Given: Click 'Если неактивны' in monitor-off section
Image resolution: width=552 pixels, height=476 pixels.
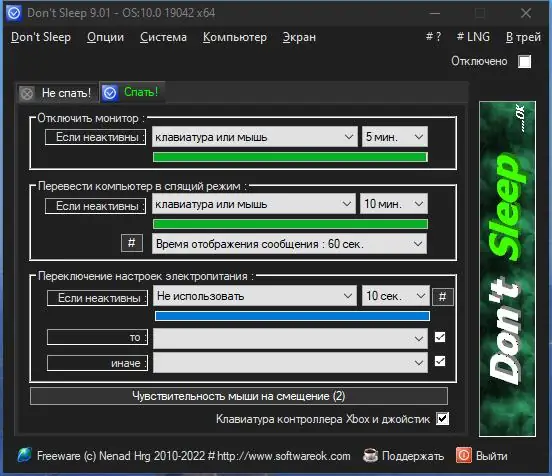Looking at the screenshot, I should 95,137.
